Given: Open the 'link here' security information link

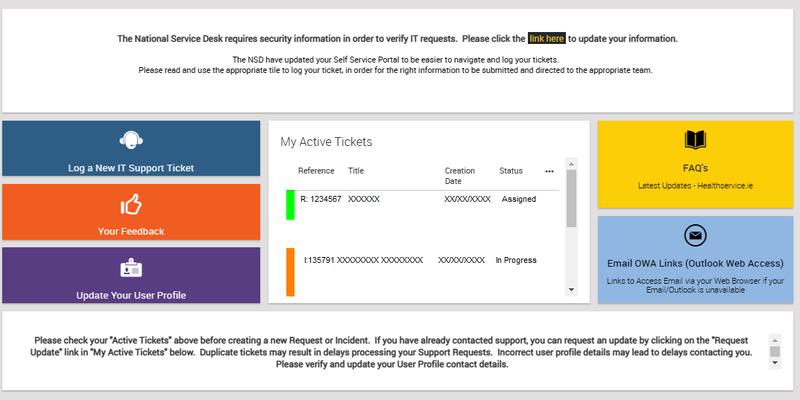Looking at the screenshot, I should coord(546,38).
